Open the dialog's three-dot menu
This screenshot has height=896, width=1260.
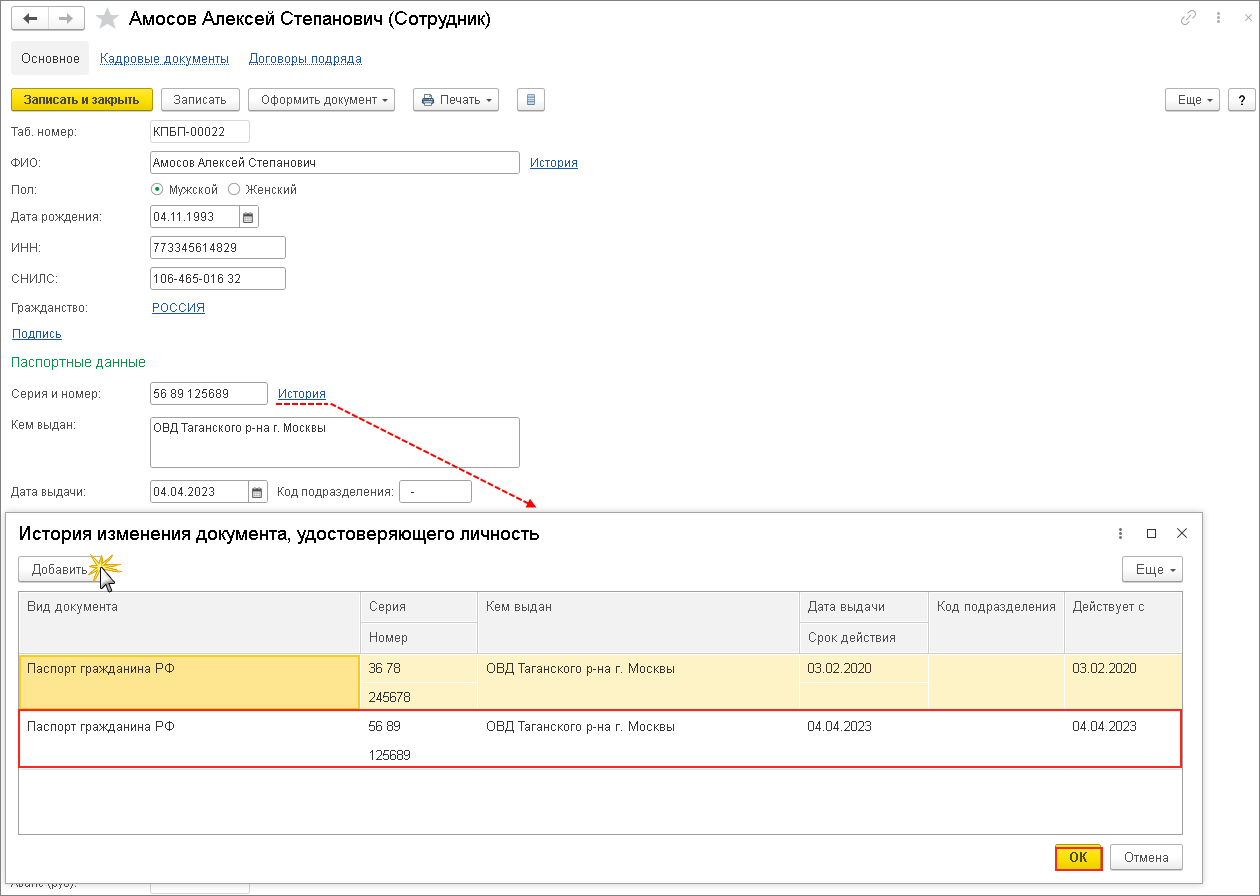pos(1121,534)
